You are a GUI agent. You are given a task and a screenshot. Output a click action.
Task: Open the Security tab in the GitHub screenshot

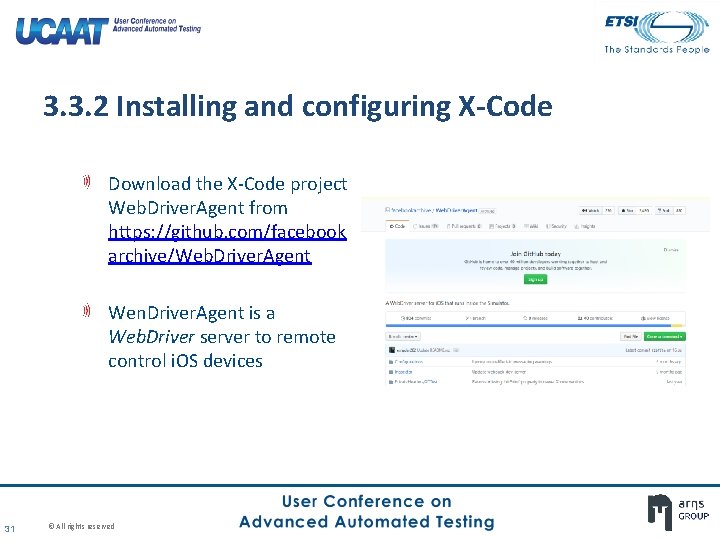tap(557, 226)
